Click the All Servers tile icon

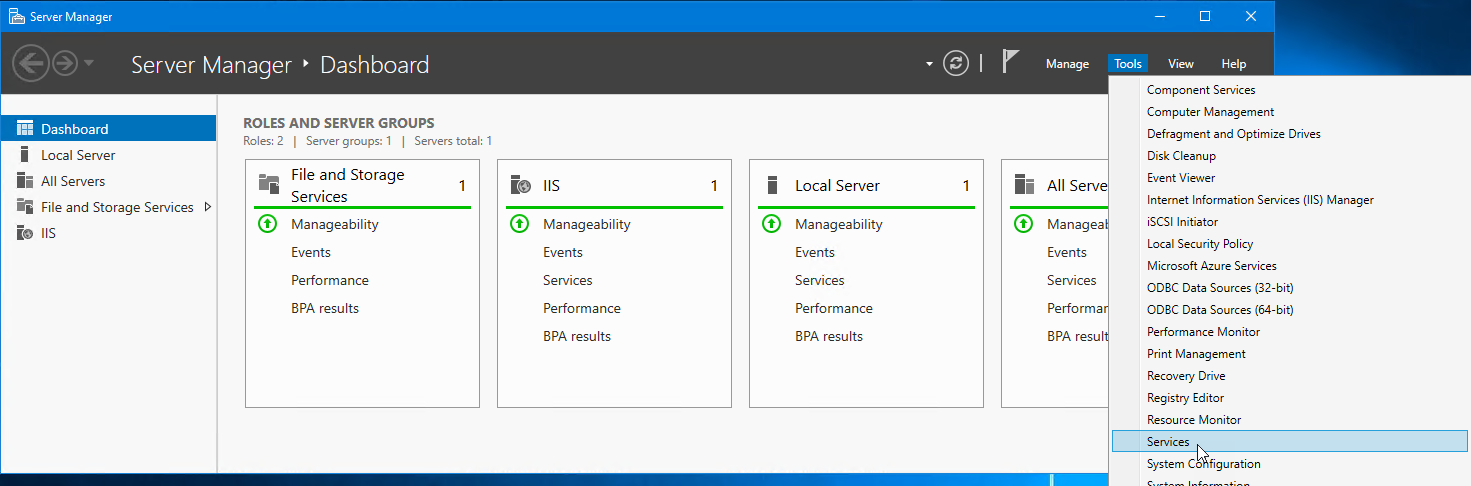(x=1024, y=185)
